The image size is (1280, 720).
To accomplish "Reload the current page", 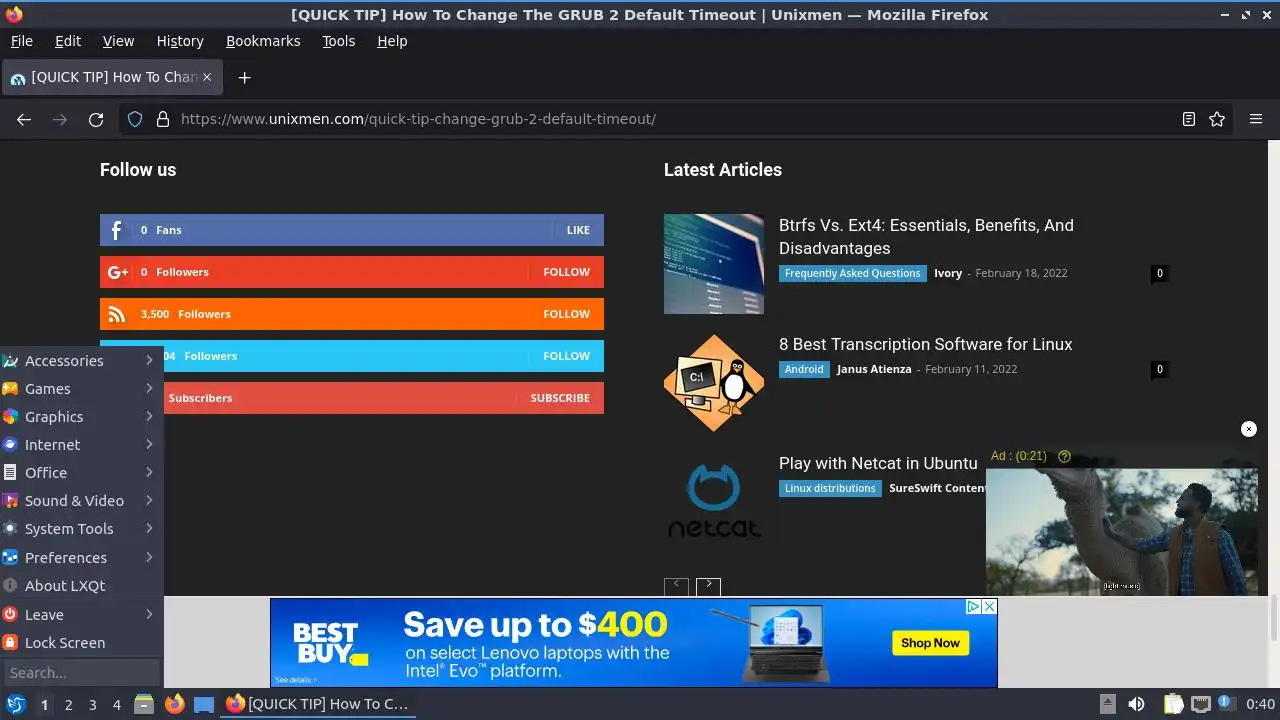I will click(96, 119).
